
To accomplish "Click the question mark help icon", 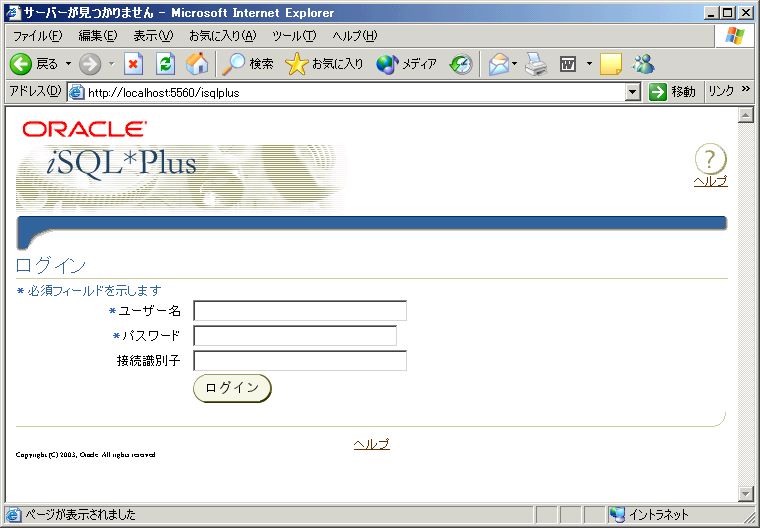I will (x=711, y=159).
